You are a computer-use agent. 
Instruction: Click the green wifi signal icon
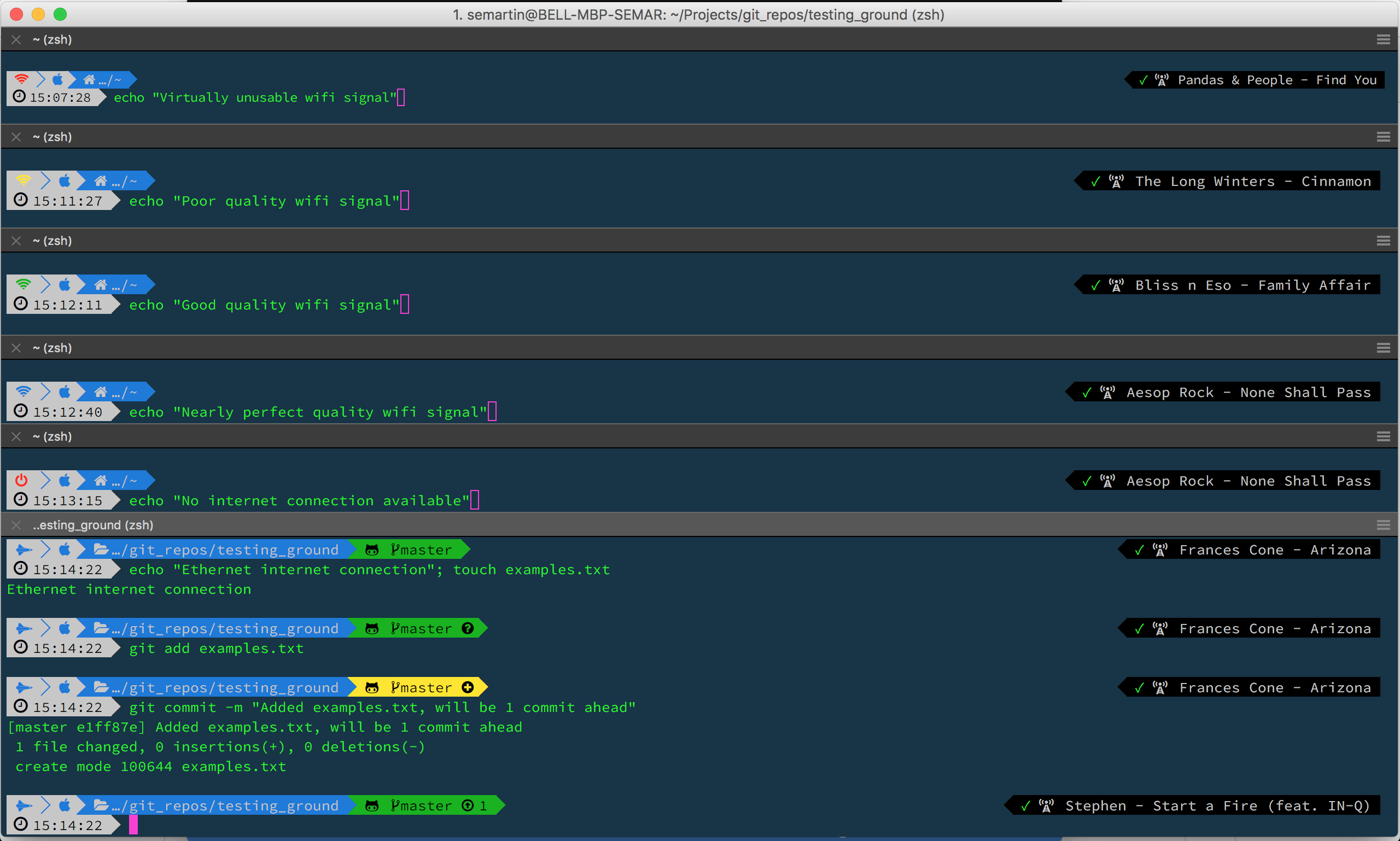point(23,284)
